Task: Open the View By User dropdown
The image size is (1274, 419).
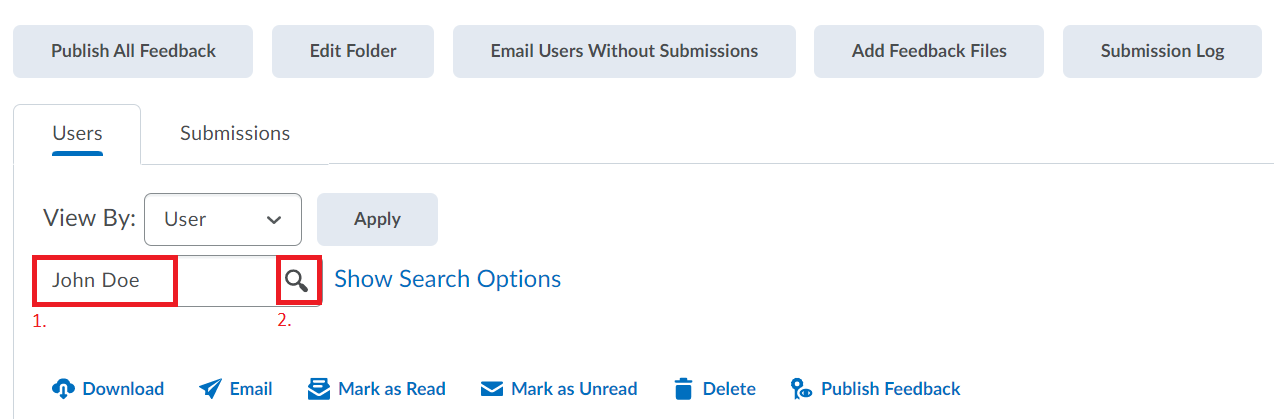Action: (223, 219)
